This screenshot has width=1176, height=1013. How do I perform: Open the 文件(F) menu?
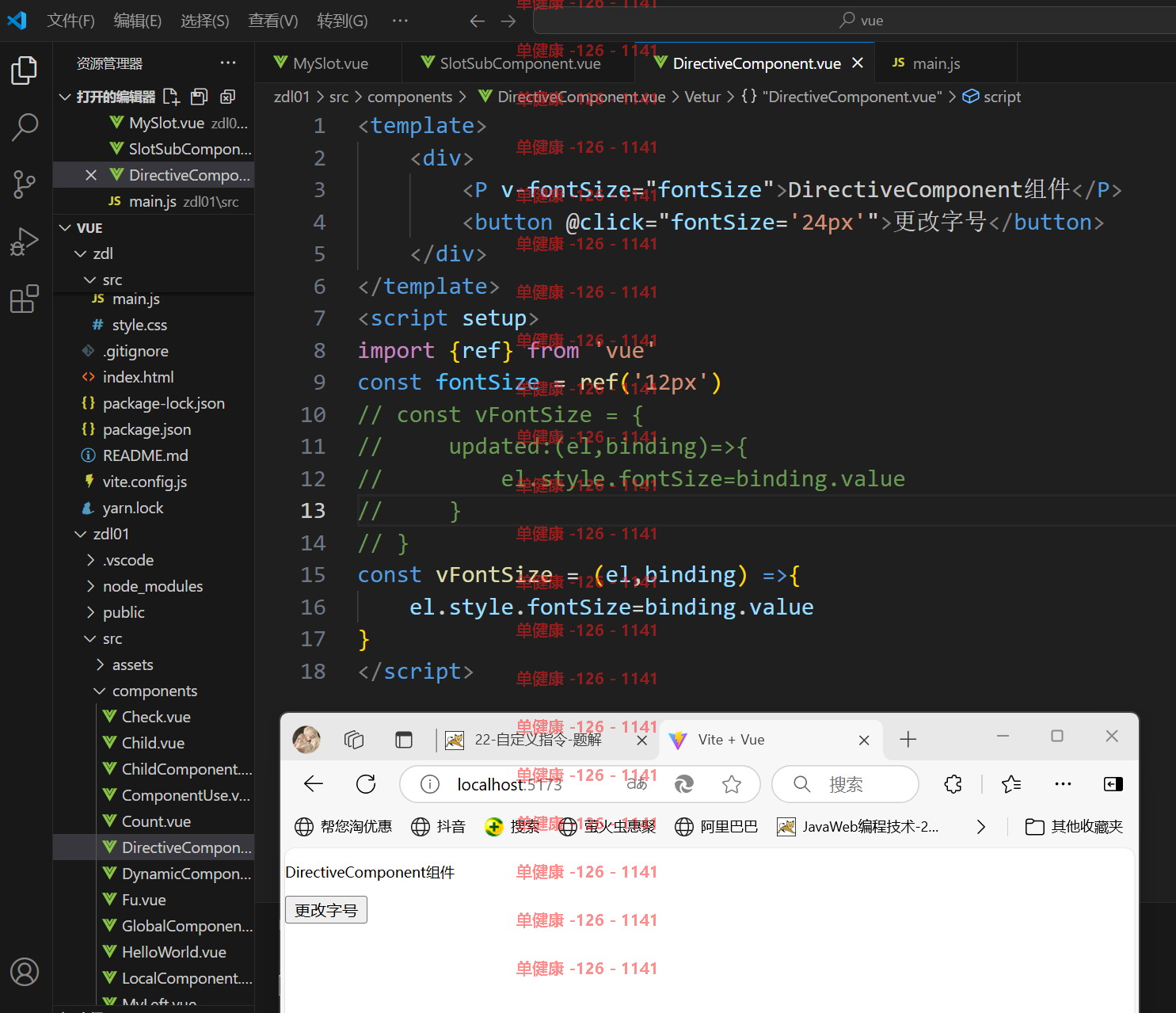pos(70,21)
